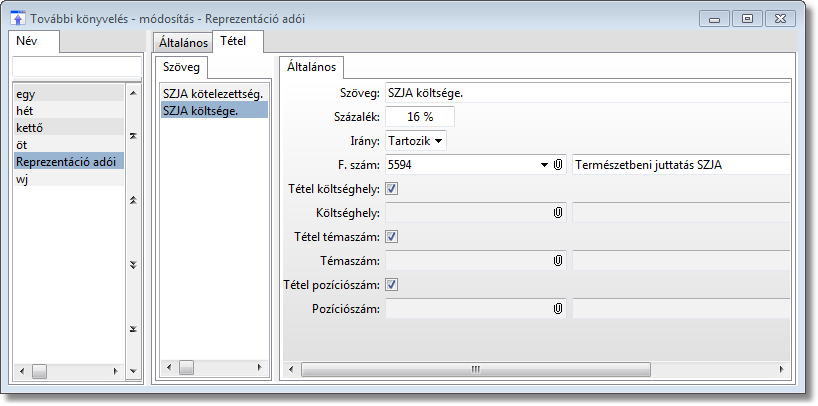This screenshot has width=818, height=406.
Task: Click the jump-to-last double-down arrow in name list
Action: pyautogui.click(x=134, y=329)
